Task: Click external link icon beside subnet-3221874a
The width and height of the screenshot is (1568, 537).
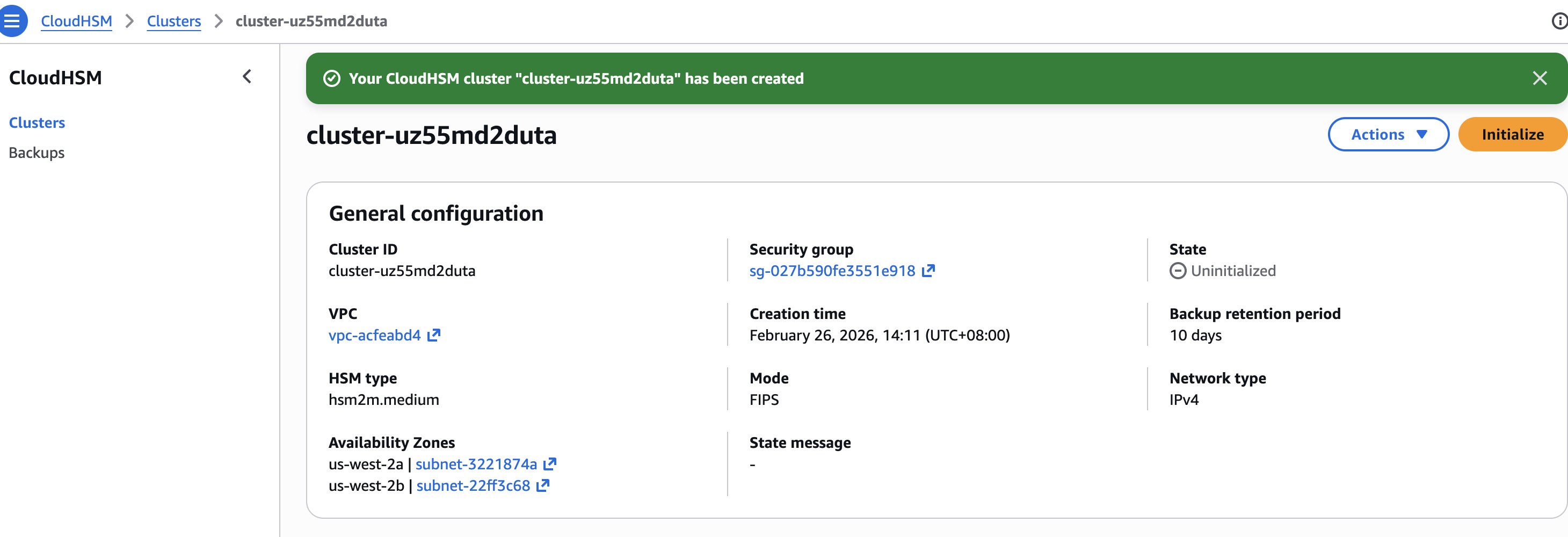Action: (x=550, y=465)
